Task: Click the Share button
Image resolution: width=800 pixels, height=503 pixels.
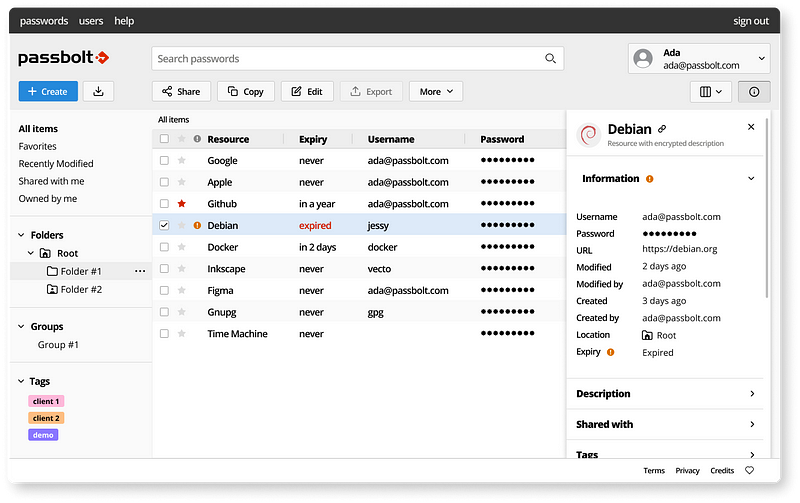Action: (181, 92)
